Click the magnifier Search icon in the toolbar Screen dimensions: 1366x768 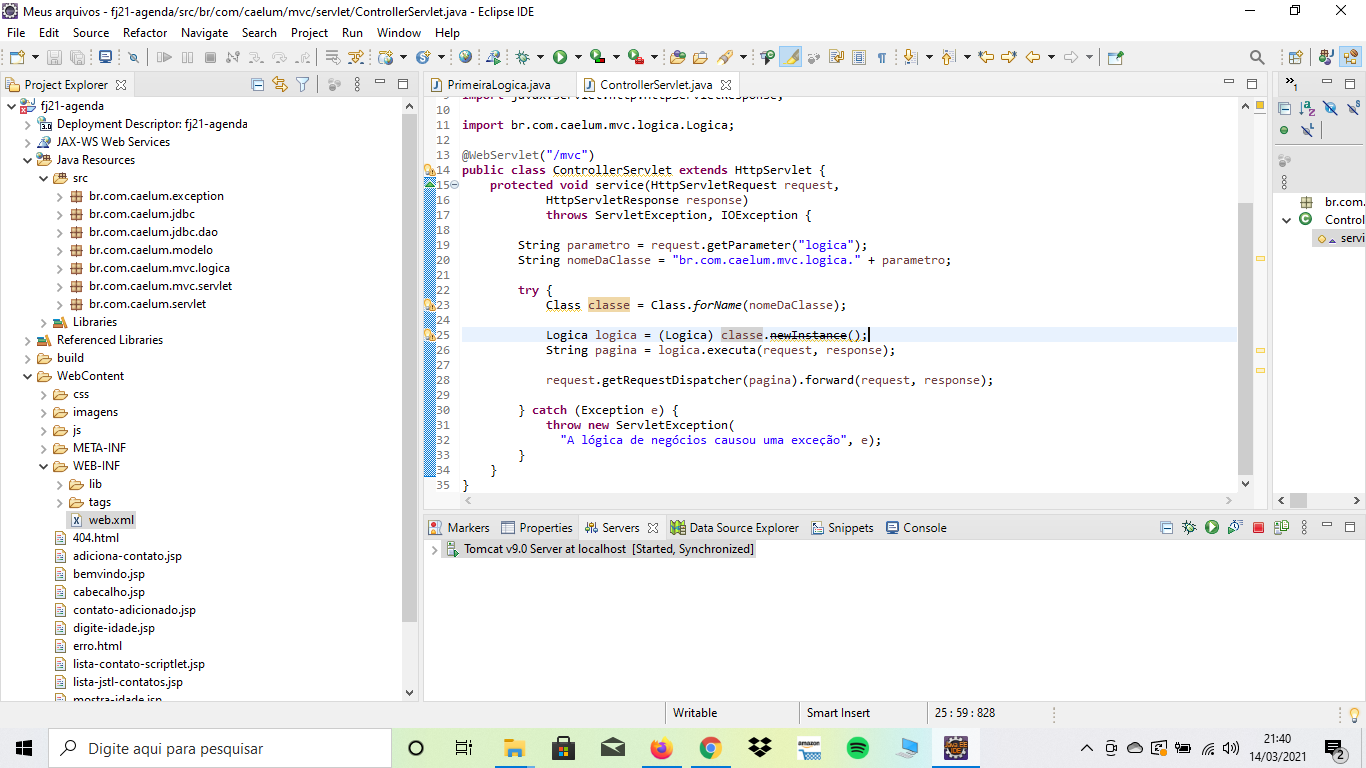[1257, 58]
